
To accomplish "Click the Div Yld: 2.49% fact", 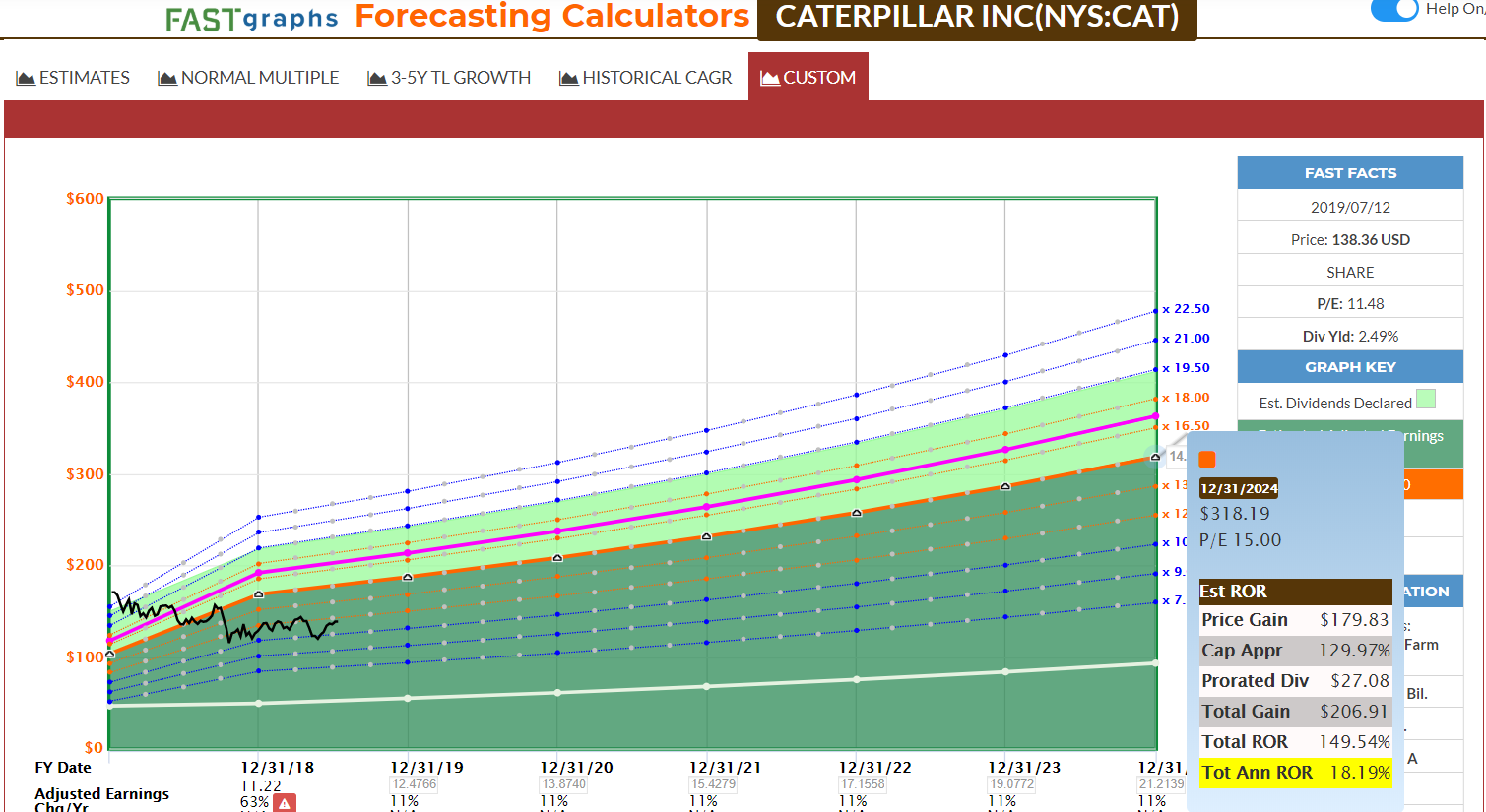I will [x=1350, y=337].
